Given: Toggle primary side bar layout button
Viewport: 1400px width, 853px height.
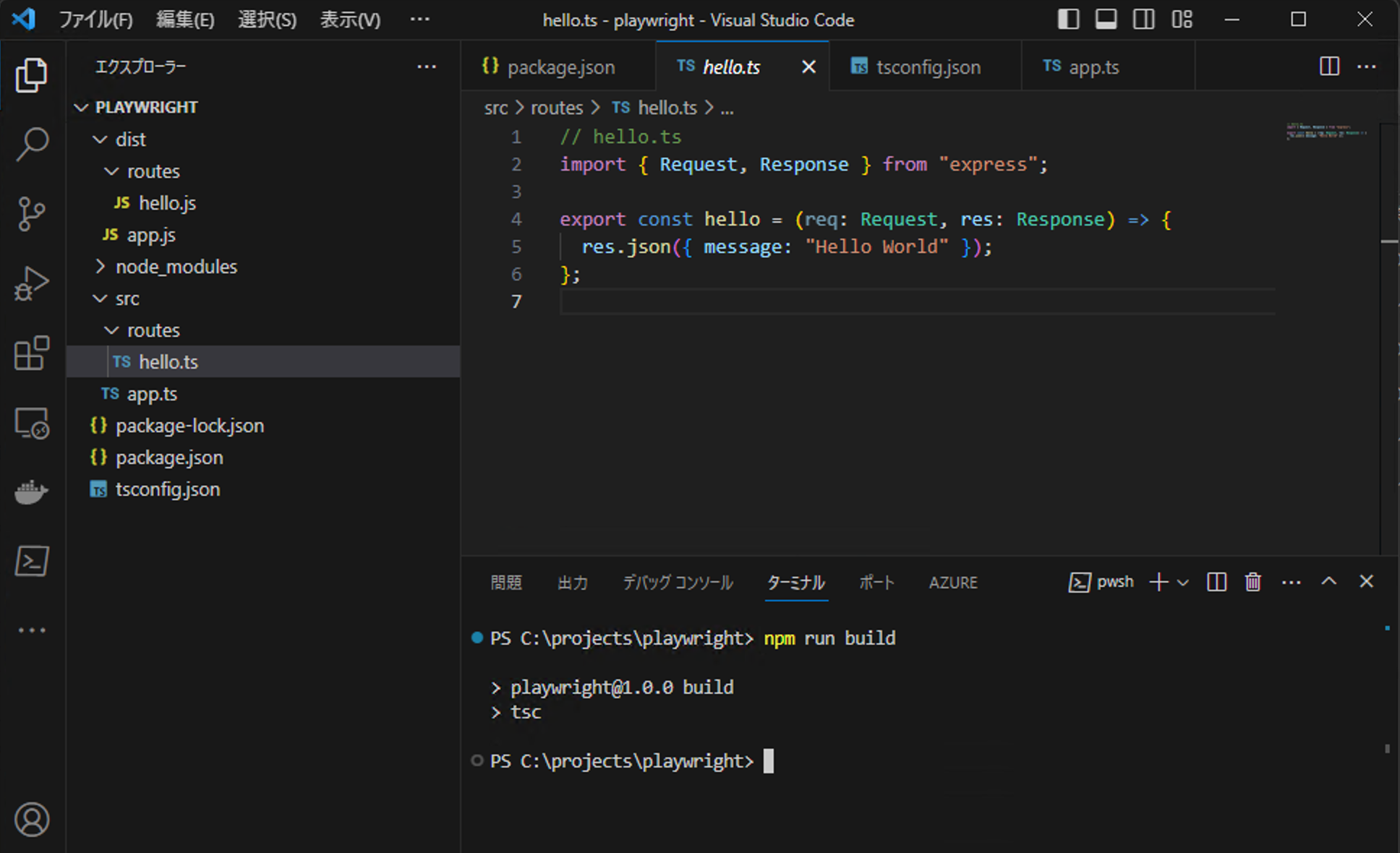Looking at the screenshot, I should click(1068, 20).
